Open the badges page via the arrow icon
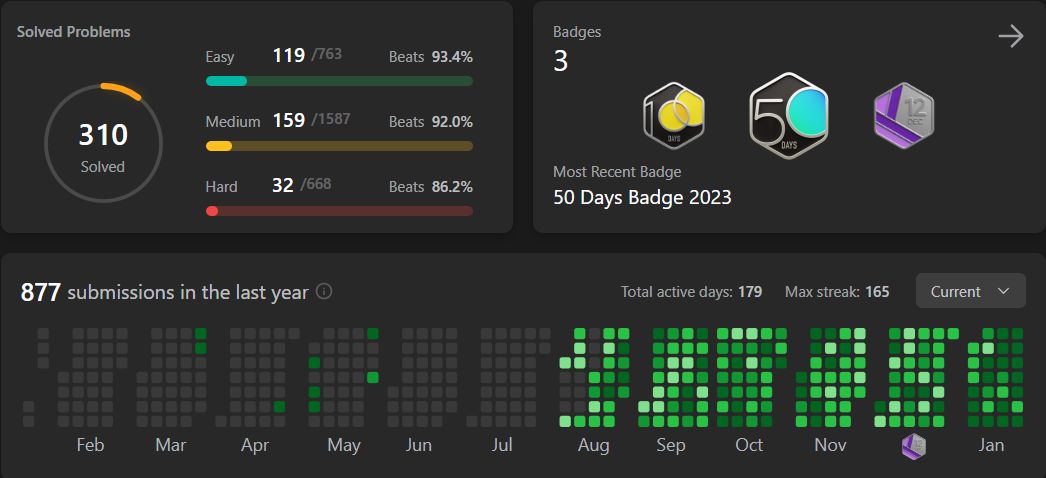Screen dimensions: 1046x478 [1011, 36]
